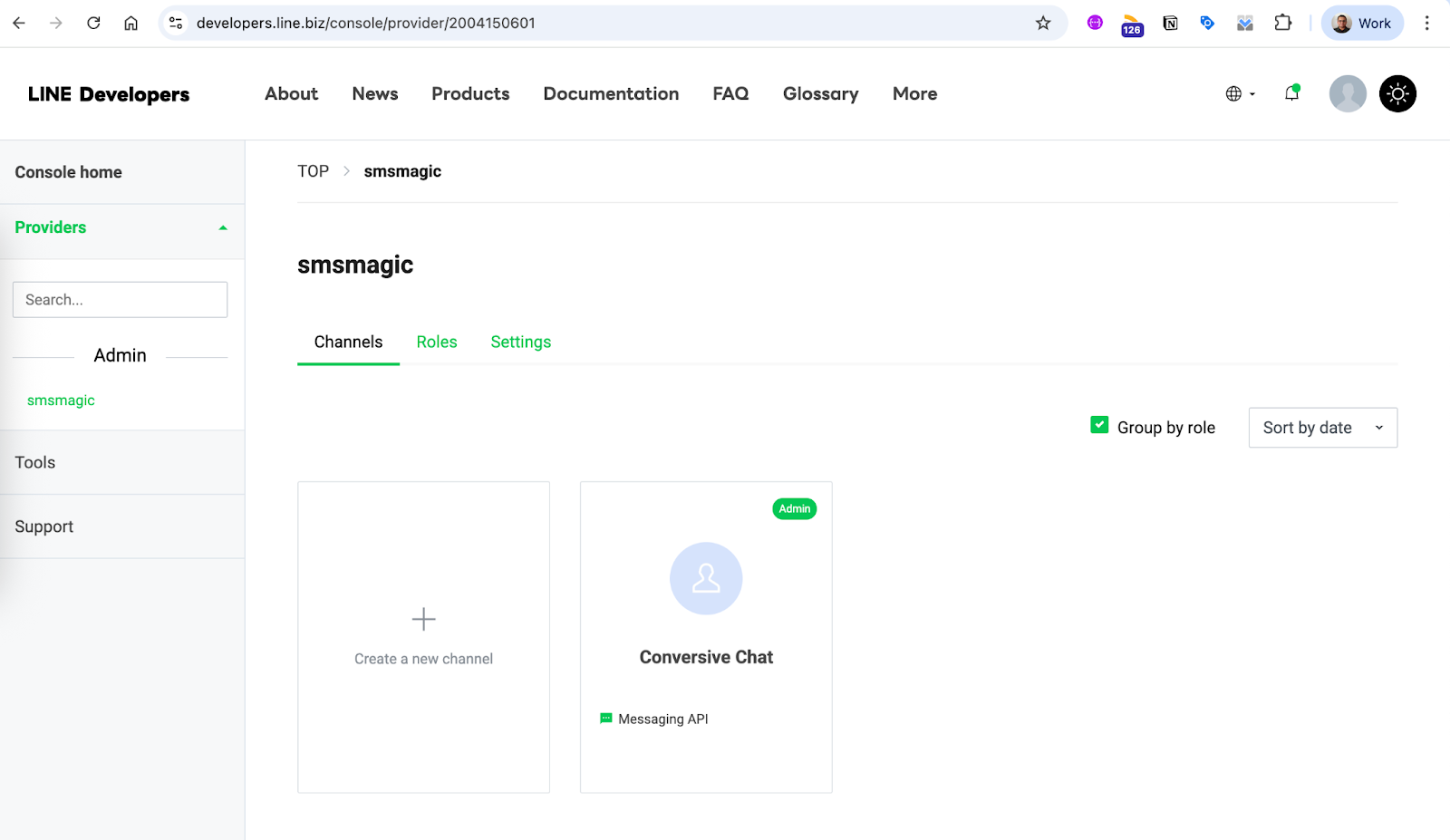Switch to the Settings tab
1450x840 pixels.
click(521, 342)
